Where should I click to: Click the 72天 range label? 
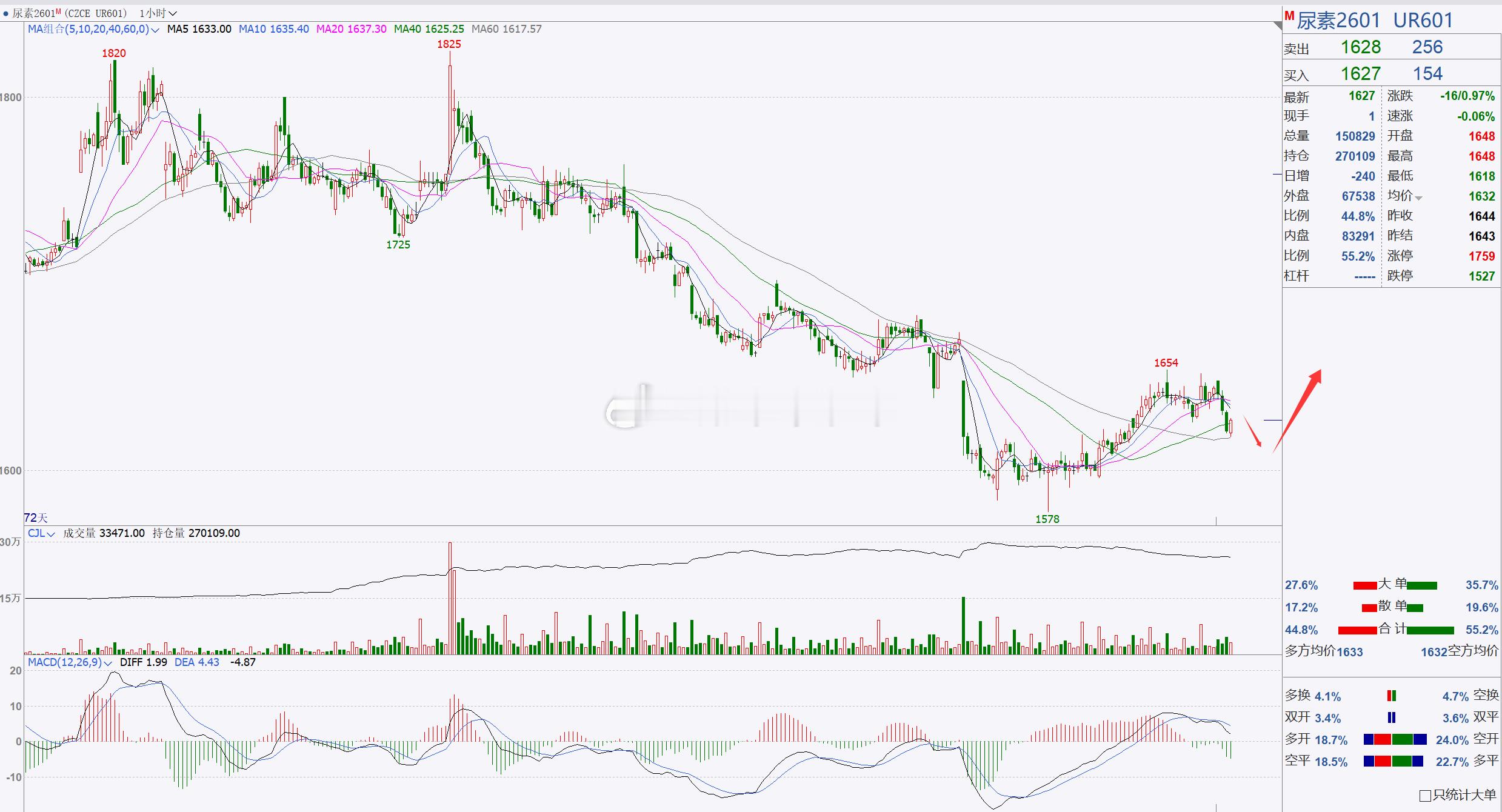click(35, 517)
